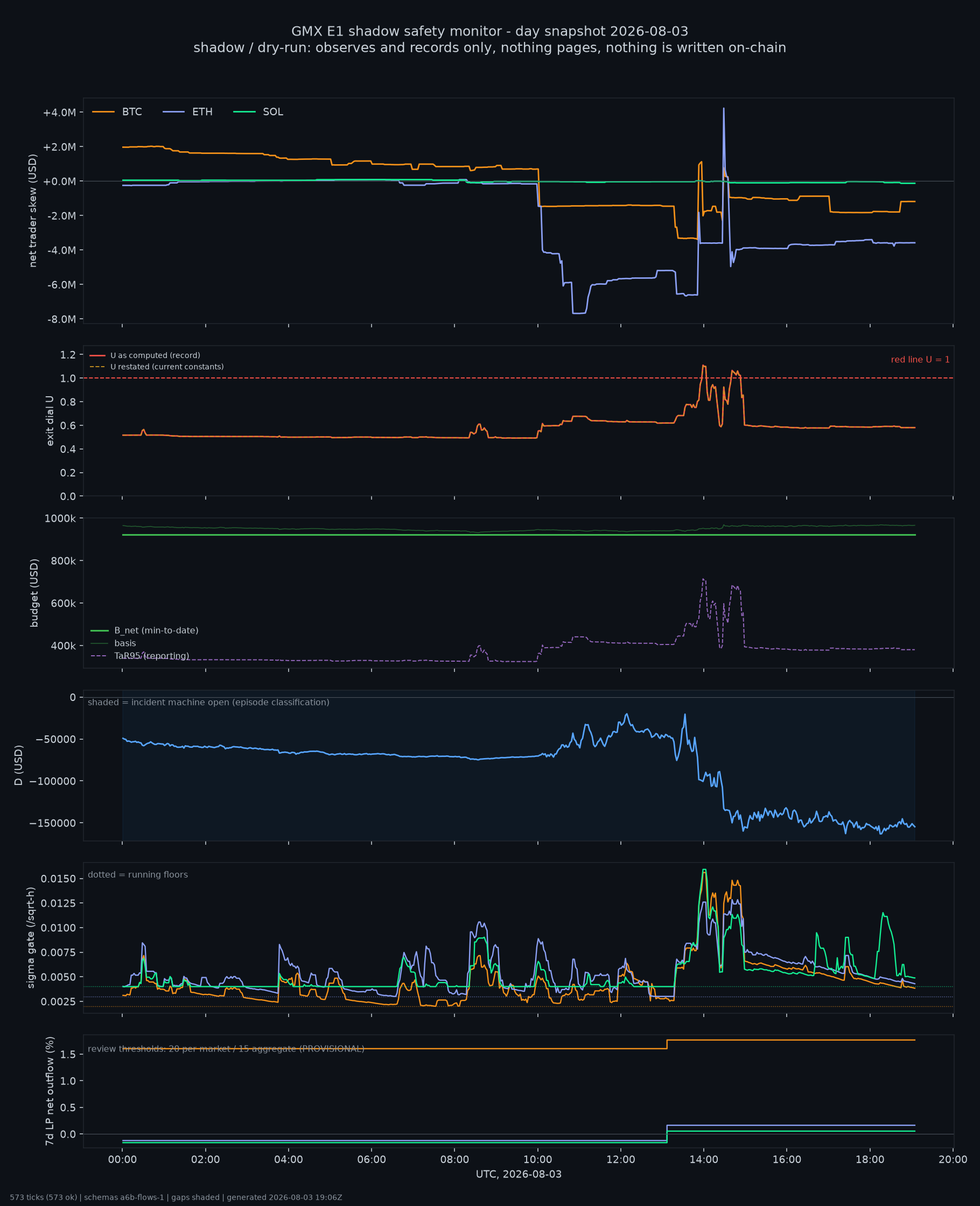980x1206 pixels.
Task: Click the +0.0M skew axis value
Action: tap(59, 182)
